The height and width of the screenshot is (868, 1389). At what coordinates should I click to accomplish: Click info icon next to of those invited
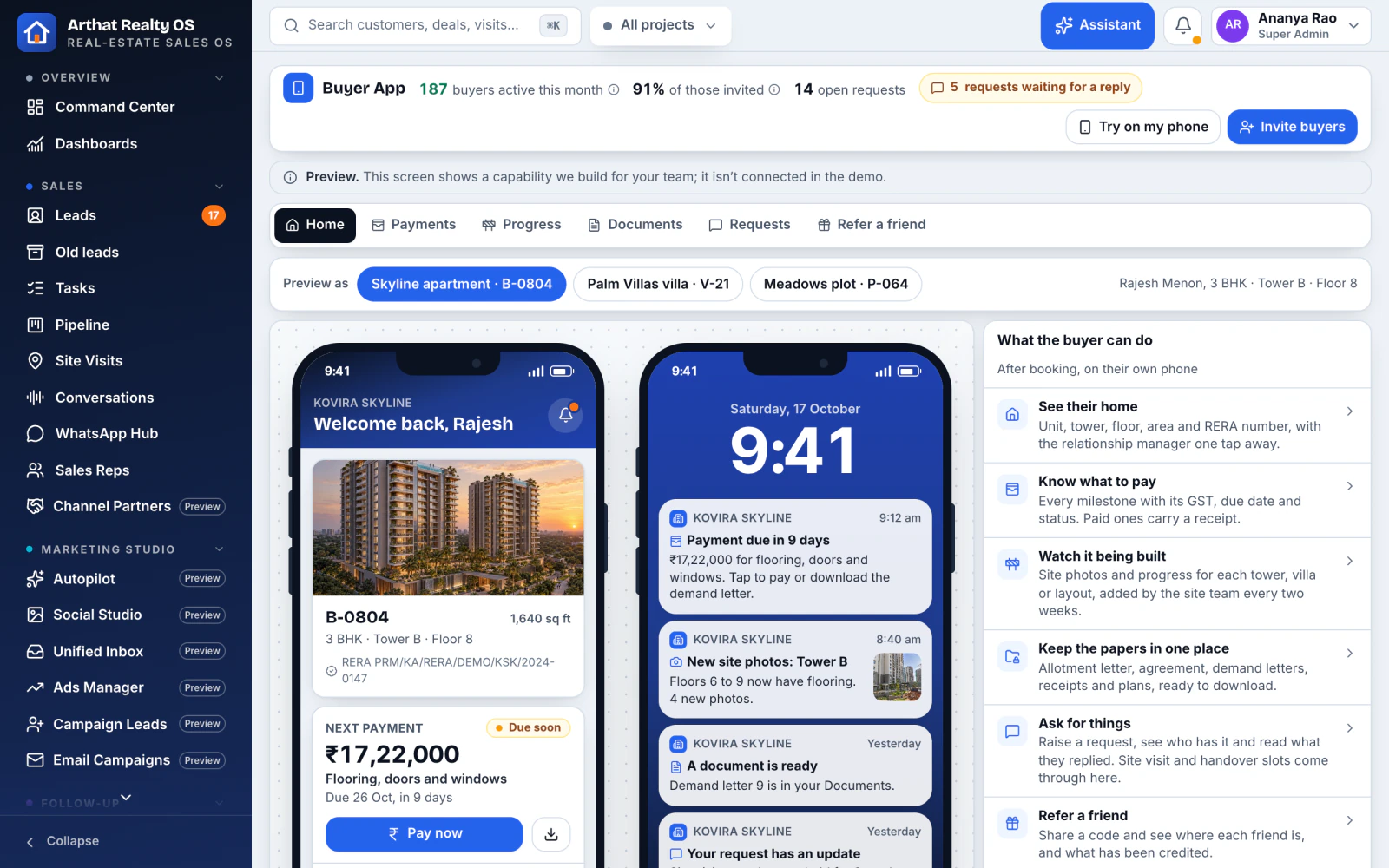pos(774,89)
